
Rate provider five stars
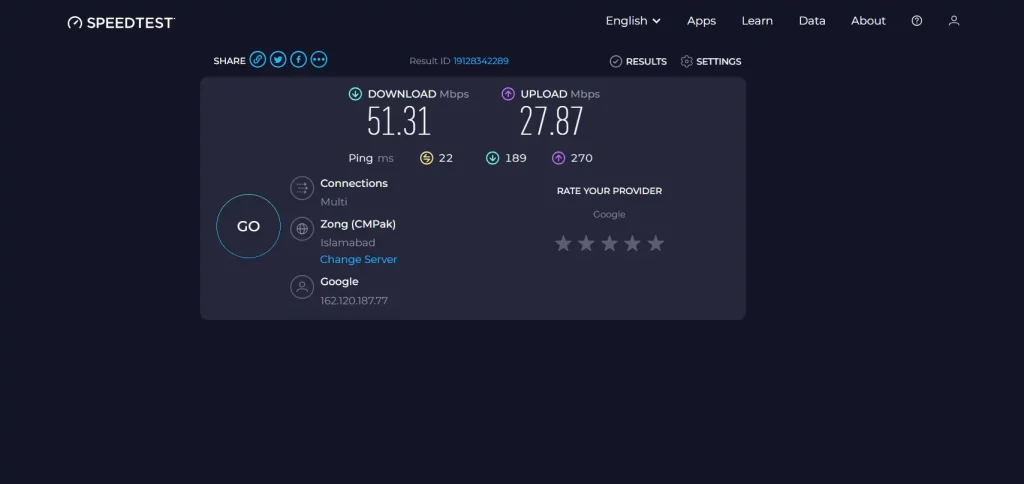click(x=656, y=244)
